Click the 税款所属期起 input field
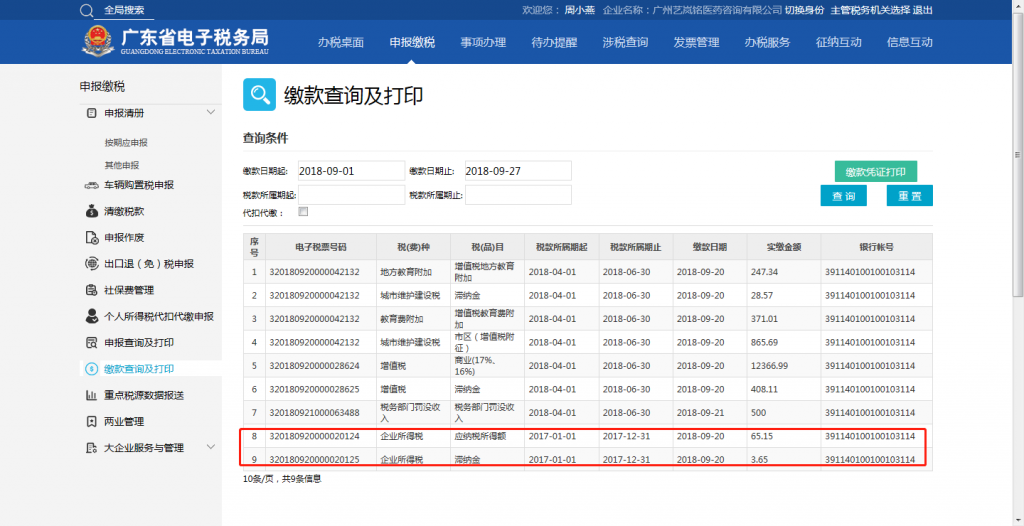Screen dimensions: 1024x526 click(351, 195)
